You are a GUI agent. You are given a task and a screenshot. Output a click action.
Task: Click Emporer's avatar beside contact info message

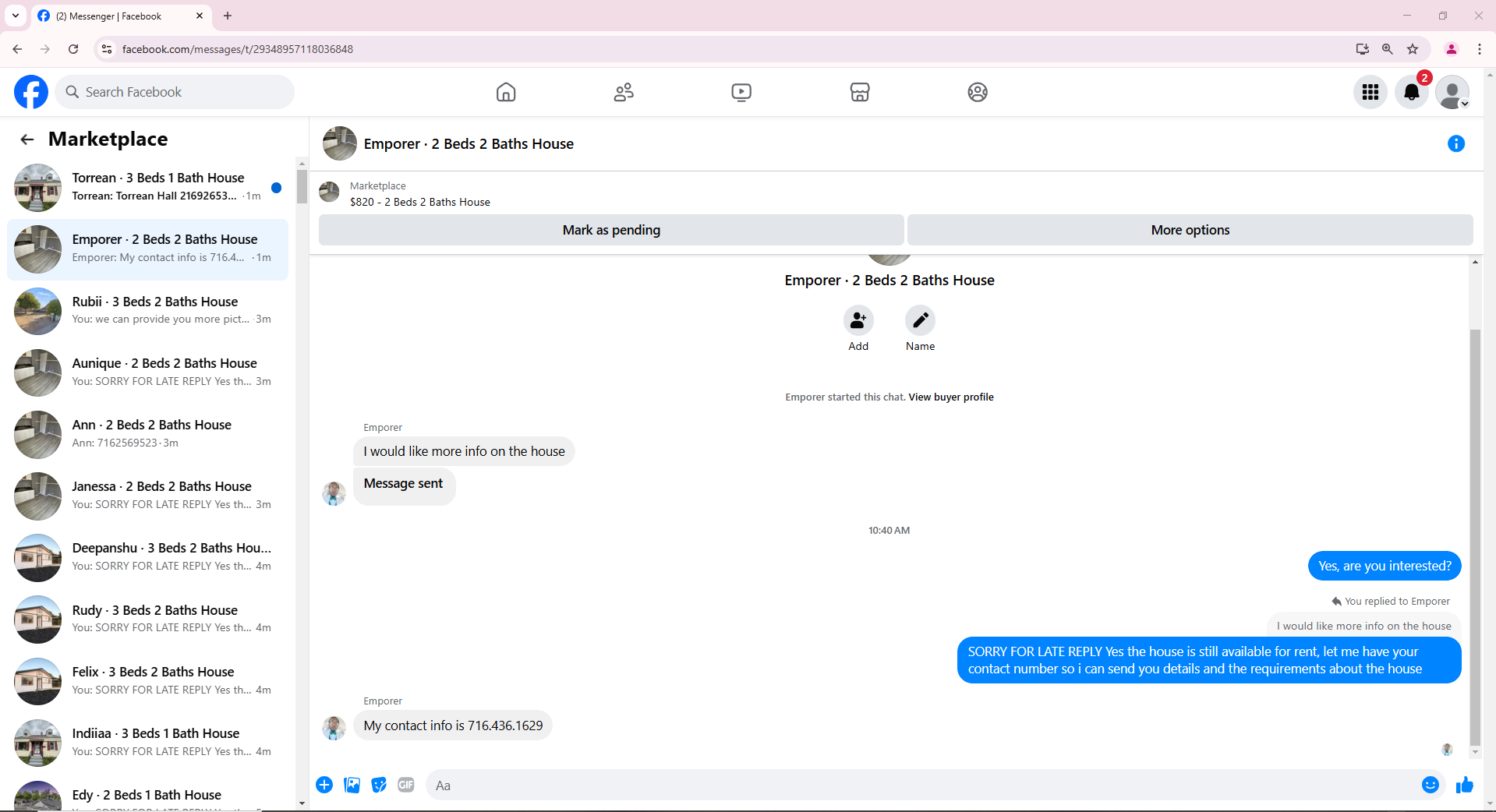pyautogui.click(x=334, y=728)
